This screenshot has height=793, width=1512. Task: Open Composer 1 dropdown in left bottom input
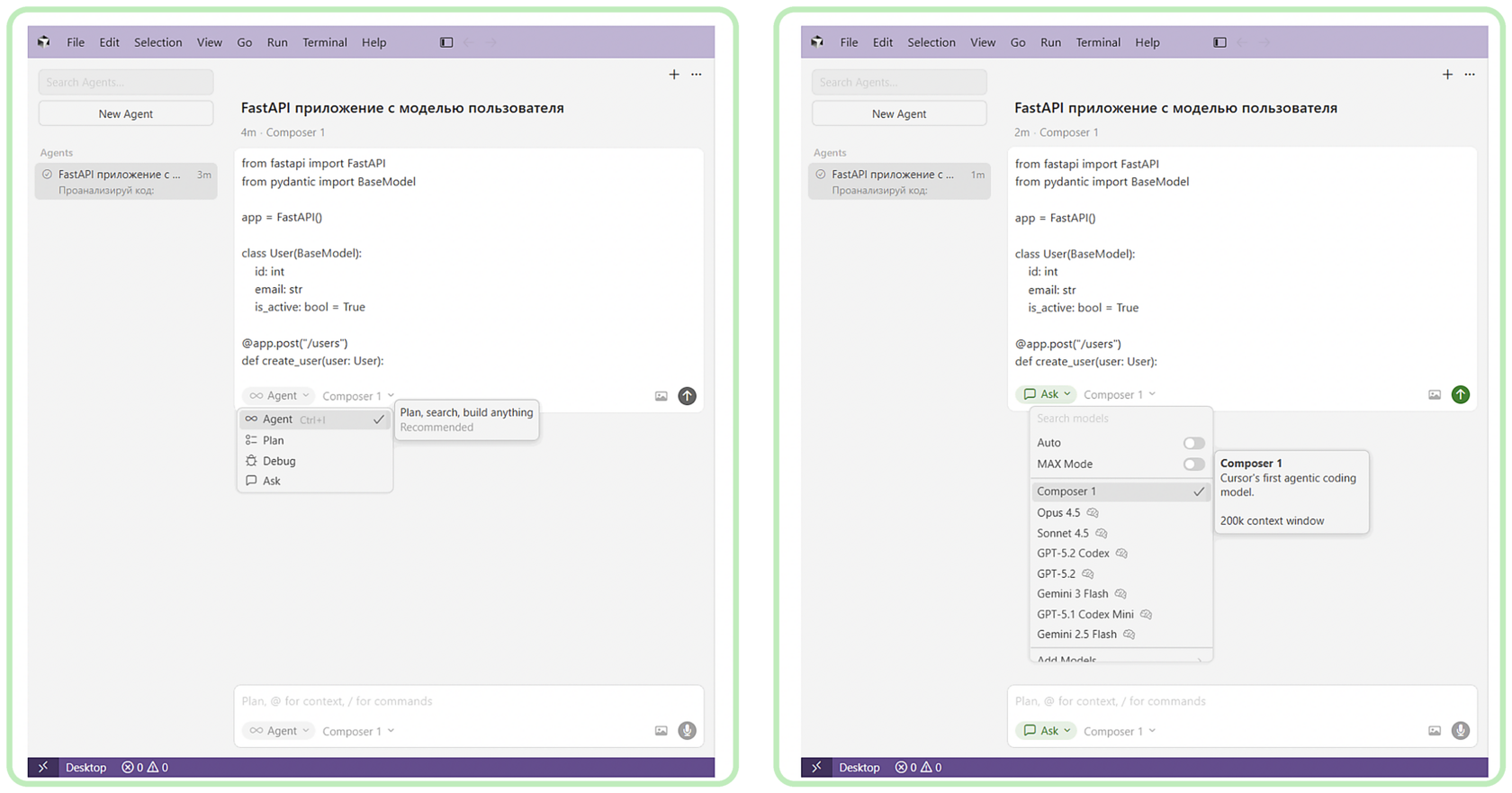click(358, 731)
